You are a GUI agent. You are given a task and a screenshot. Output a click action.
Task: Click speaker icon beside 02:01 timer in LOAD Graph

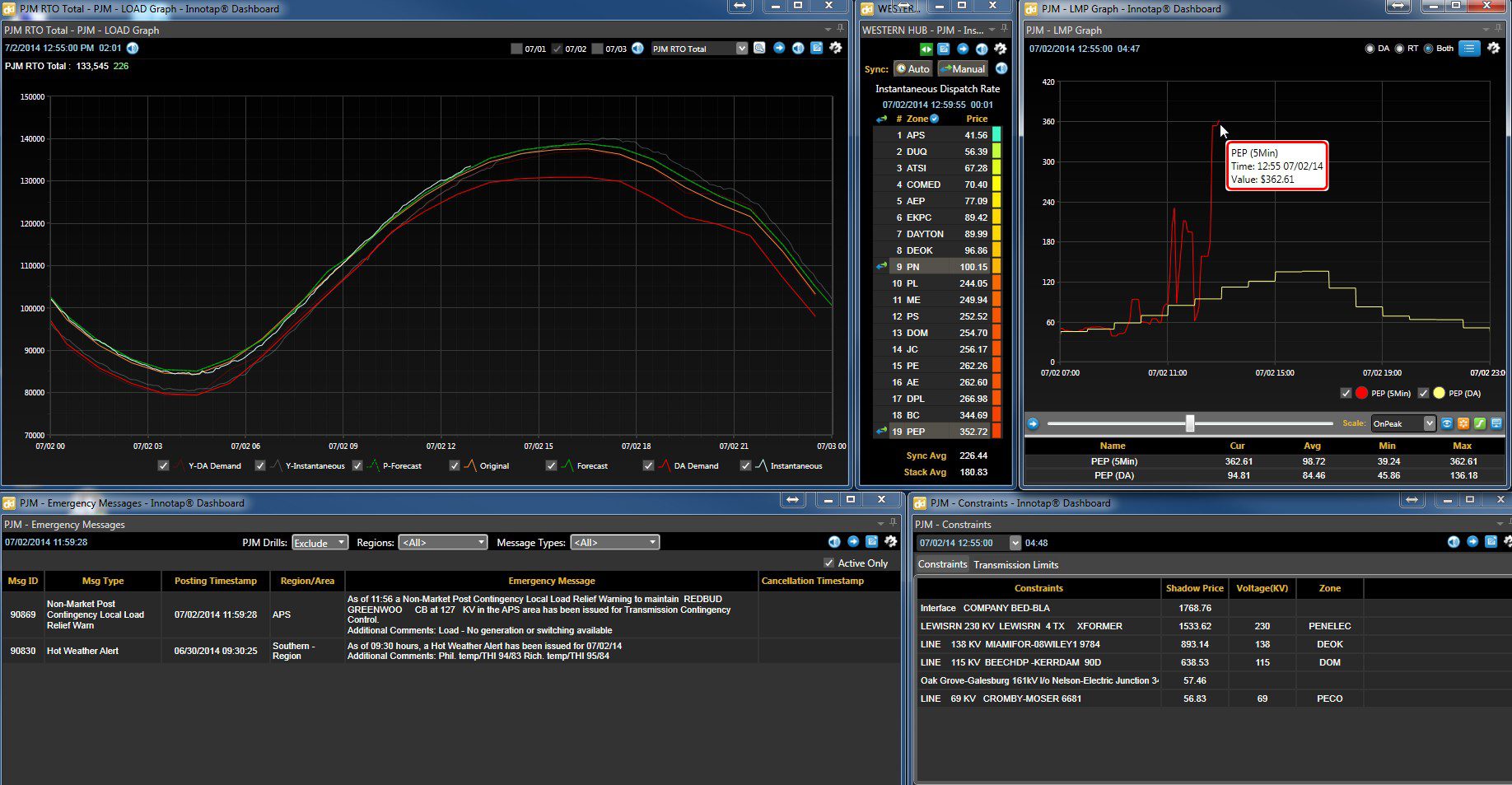point(133,48)
